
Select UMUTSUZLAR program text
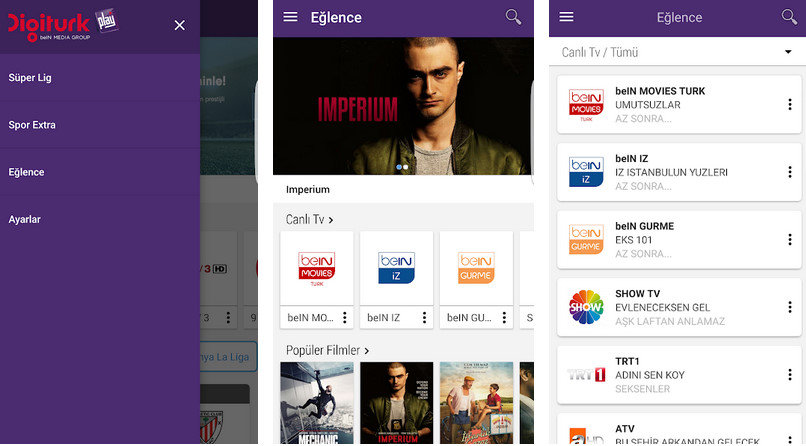point(648,105)
